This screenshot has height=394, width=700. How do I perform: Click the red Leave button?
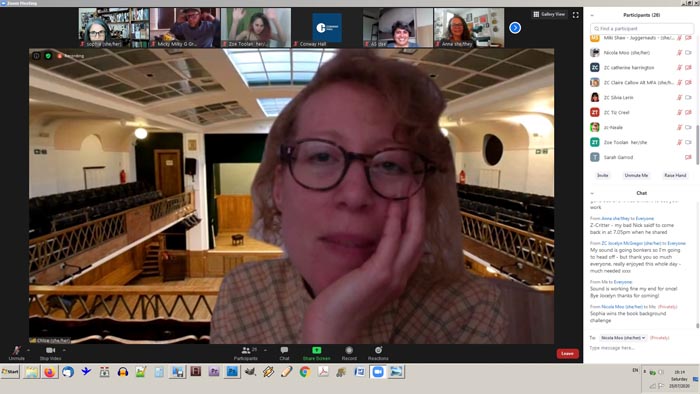(567, 353)
